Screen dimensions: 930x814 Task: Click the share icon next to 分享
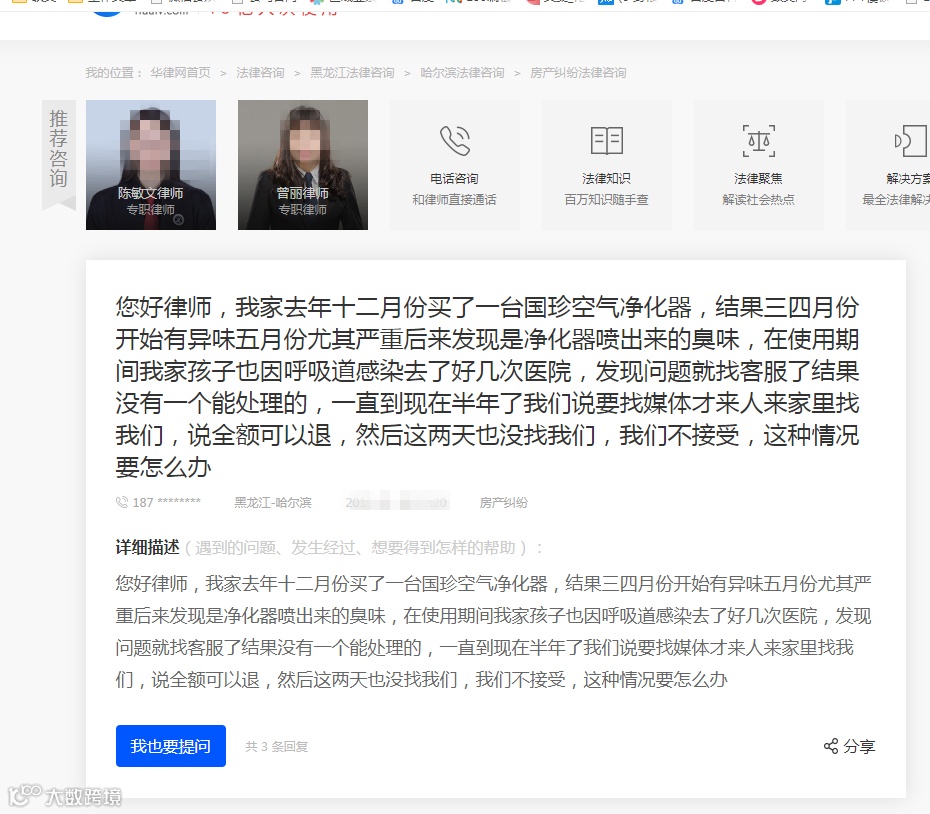[831, 746]
